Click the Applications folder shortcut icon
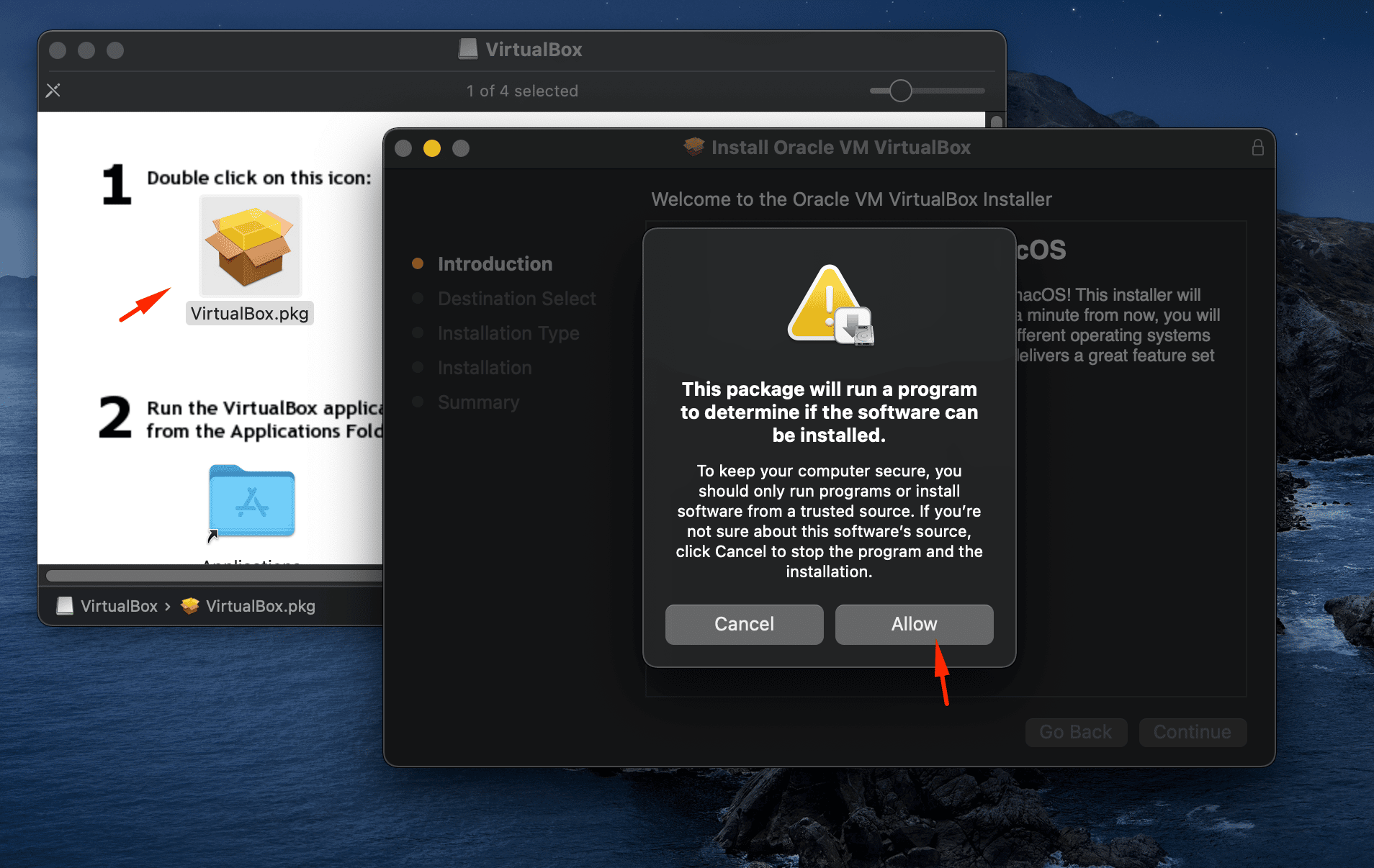The height and width of the screenshot is (868, 1374). point(251,502)
